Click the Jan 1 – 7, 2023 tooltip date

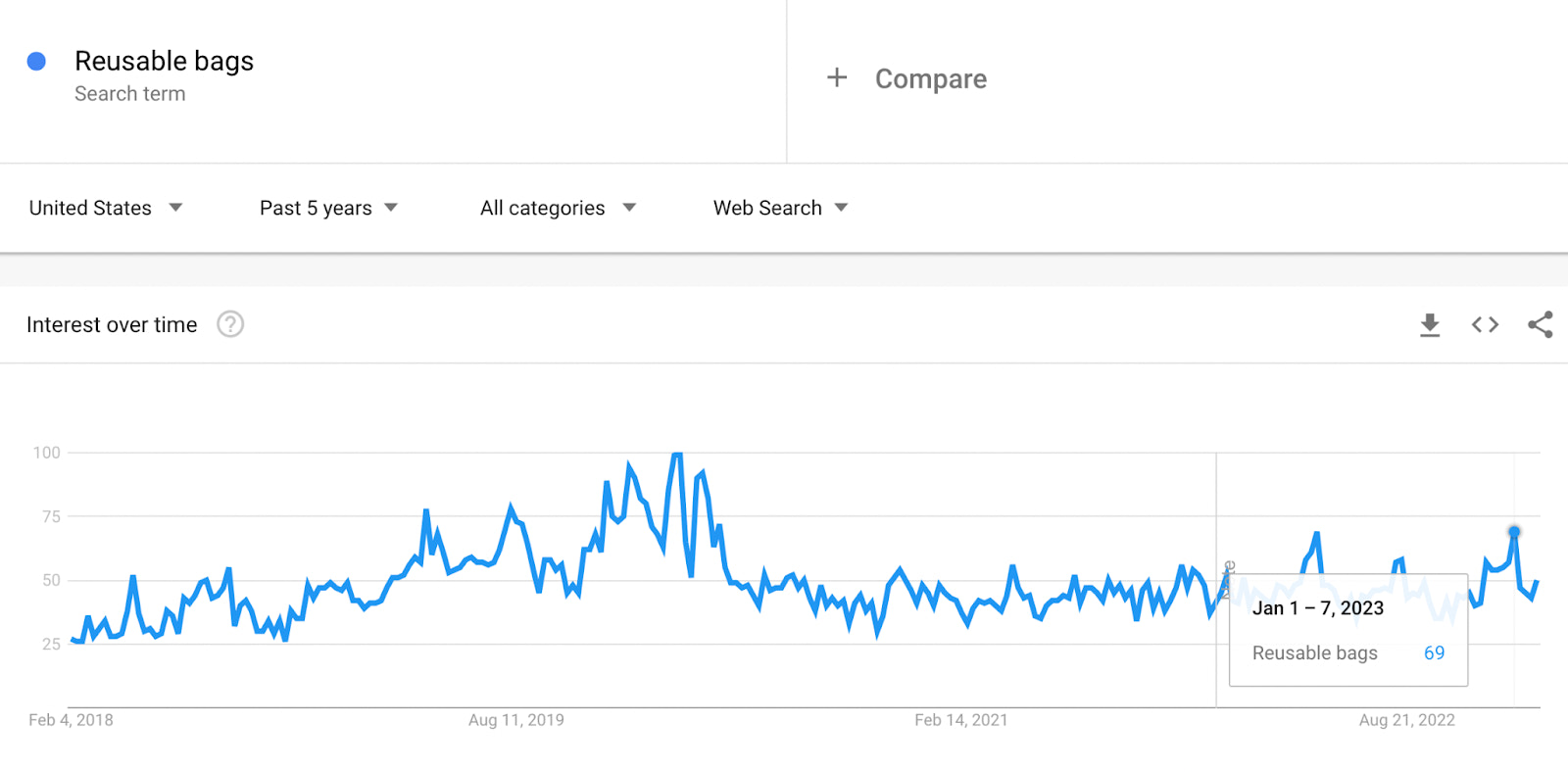coord(1318,607)
